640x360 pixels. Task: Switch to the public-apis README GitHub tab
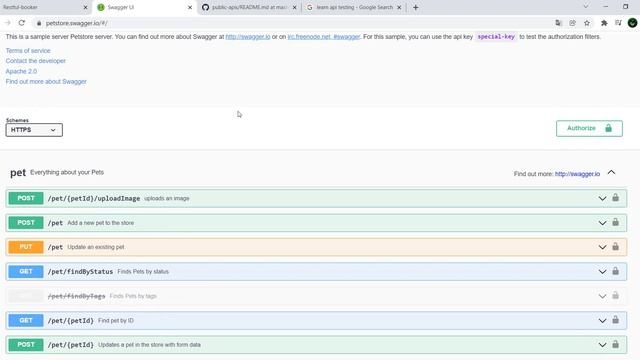(249, 7)
